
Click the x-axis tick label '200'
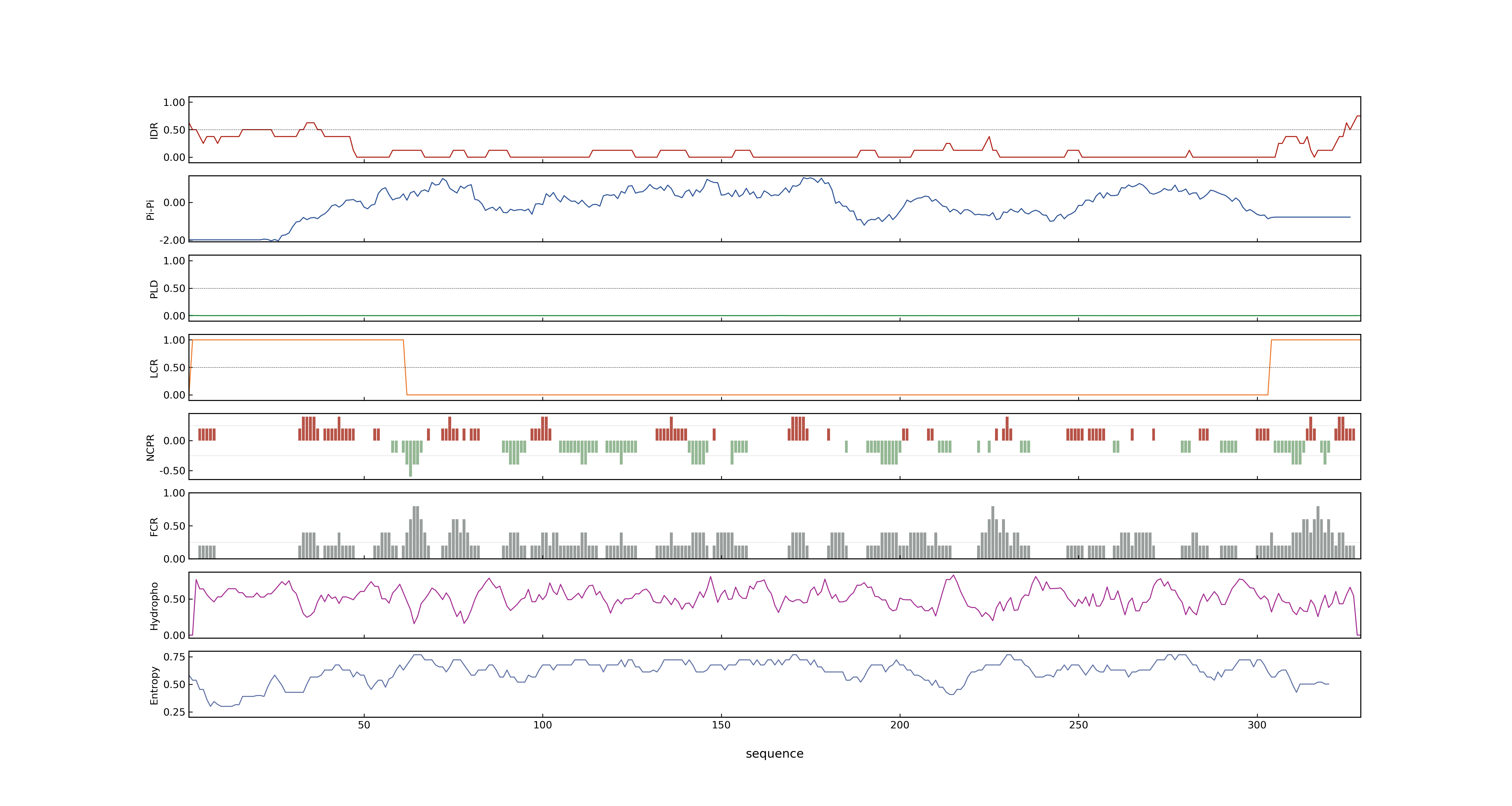pyautogui.click(x=900, y=725)
